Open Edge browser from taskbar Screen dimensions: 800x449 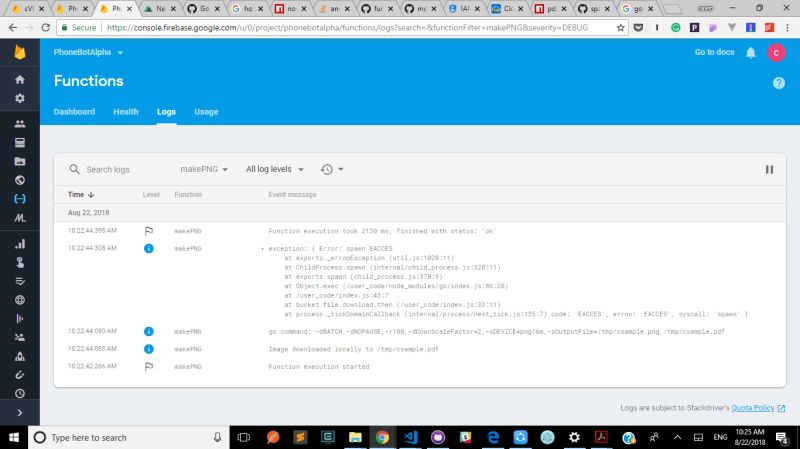tap(493, 437)
